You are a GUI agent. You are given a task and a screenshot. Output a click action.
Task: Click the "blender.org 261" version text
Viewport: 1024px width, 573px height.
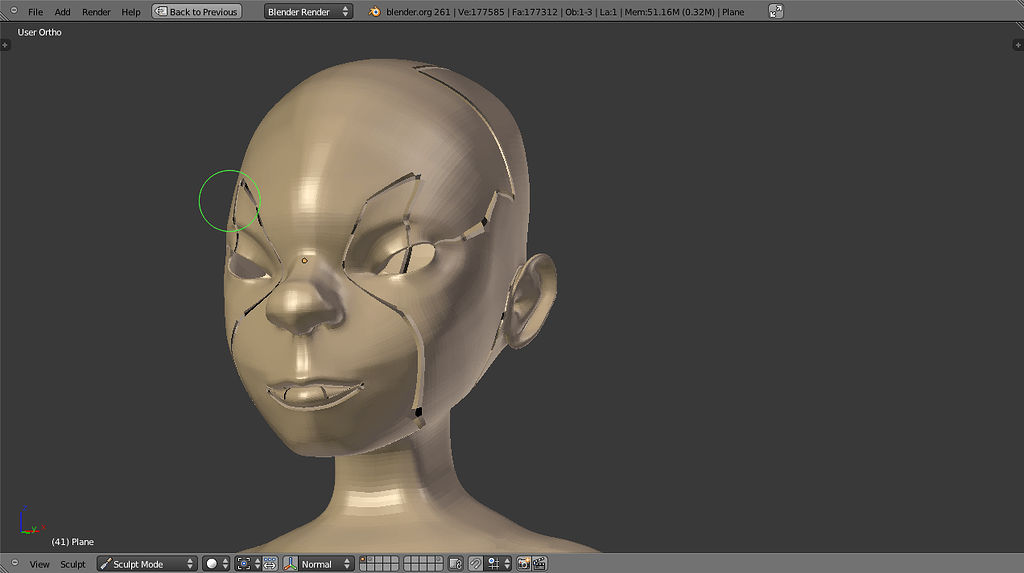[x=418, y=12]
